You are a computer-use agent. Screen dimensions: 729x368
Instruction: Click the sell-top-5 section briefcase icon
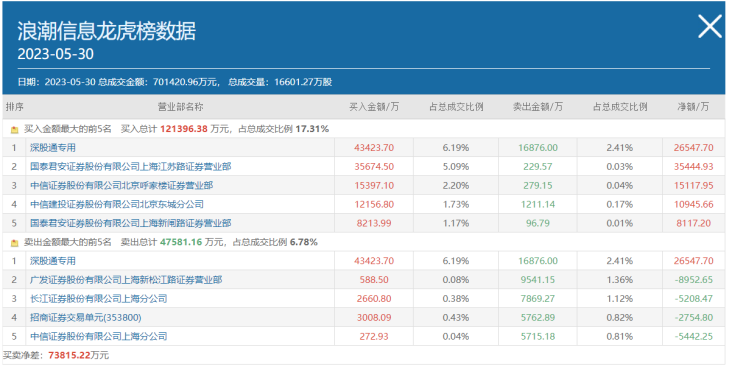click(x=14, y=243)
